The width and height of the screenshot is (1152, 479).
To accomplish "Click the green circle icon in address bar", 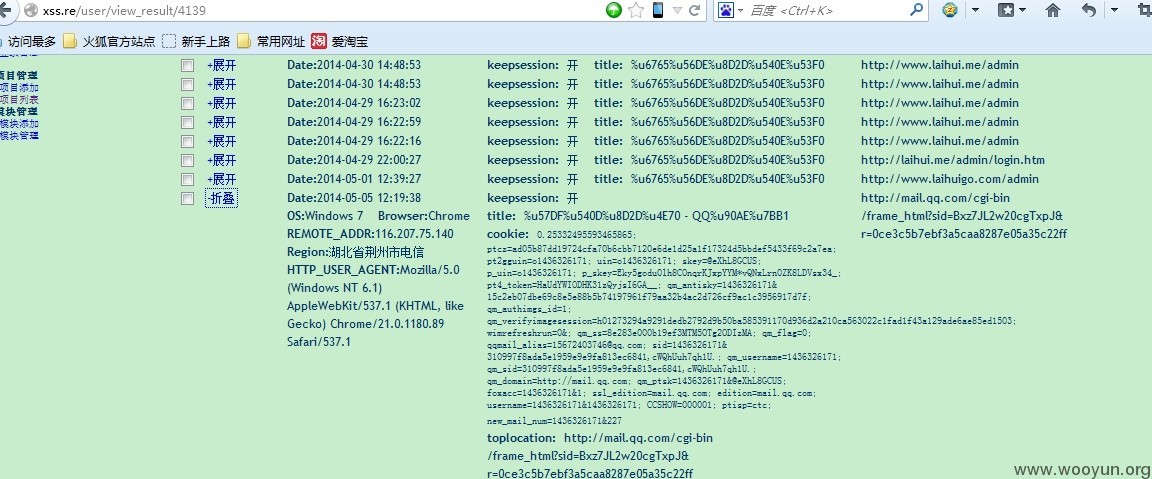I will [x=613, y=10].
